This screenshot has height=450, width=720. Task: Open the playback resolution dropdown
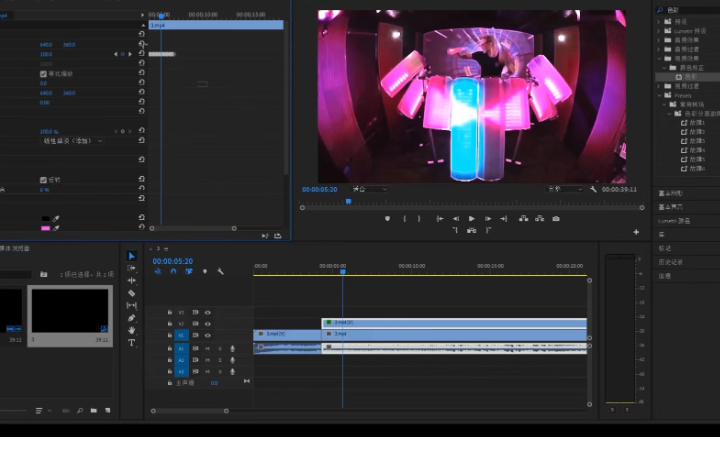pos(564,189)
